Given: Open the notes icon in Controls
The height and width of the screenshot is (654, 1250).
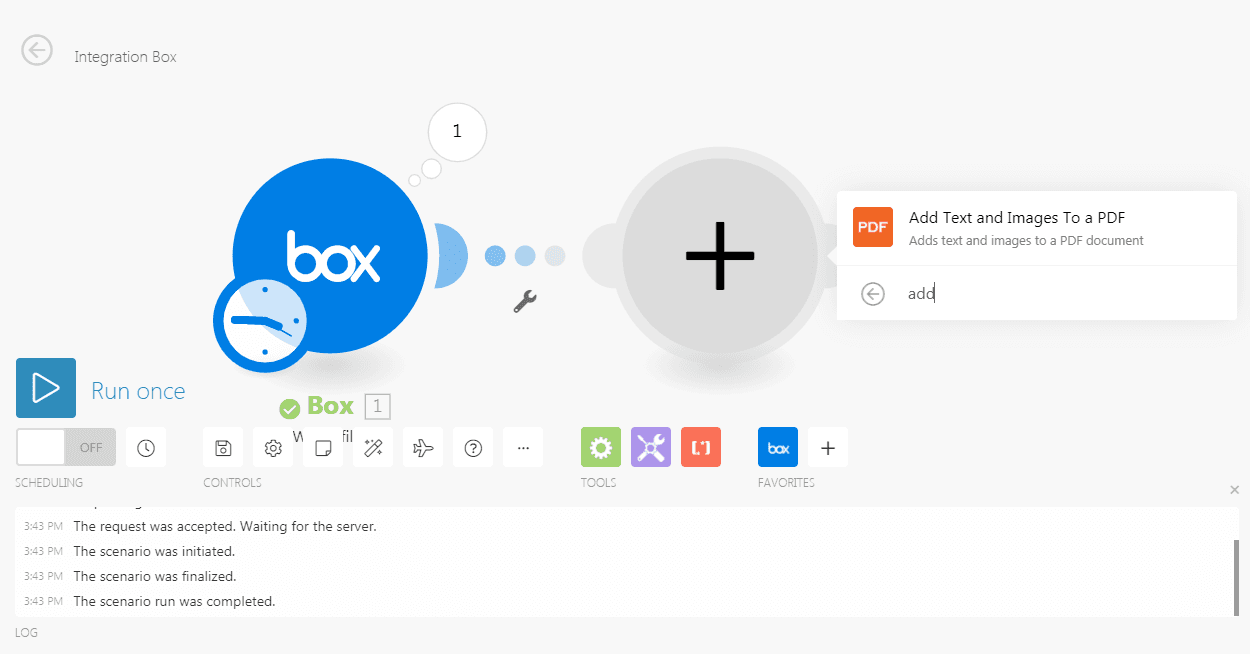Looking at the screenshot, I should point(323,448).
